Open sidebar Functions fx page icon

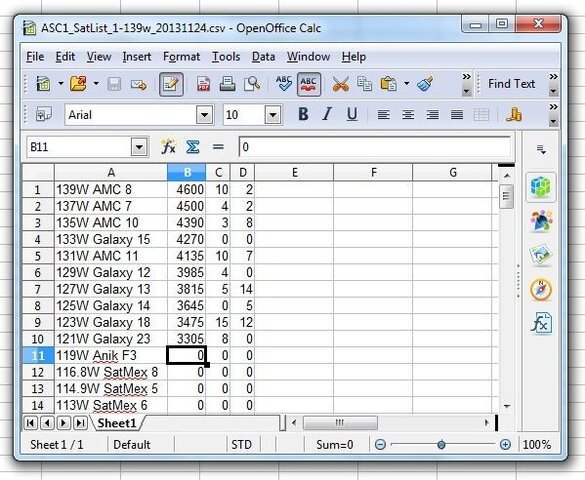coord(541,323)
